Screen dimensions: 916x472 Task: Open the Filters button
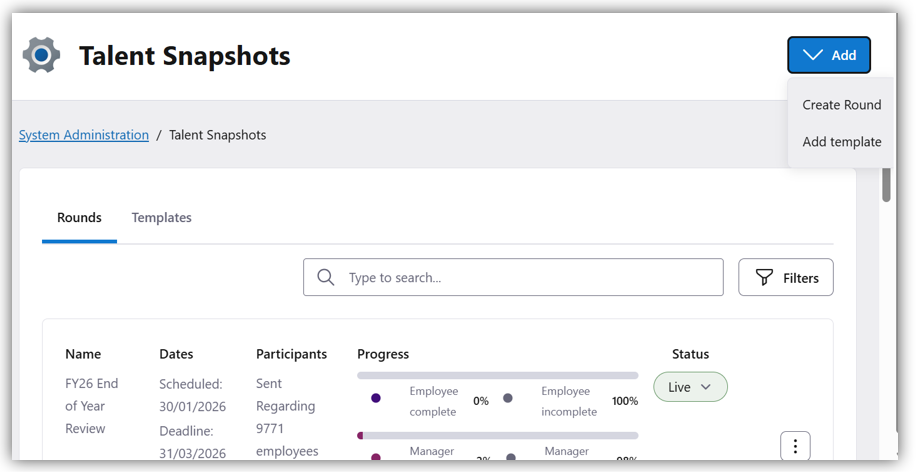pyautogui.click(x=786, y=278)
